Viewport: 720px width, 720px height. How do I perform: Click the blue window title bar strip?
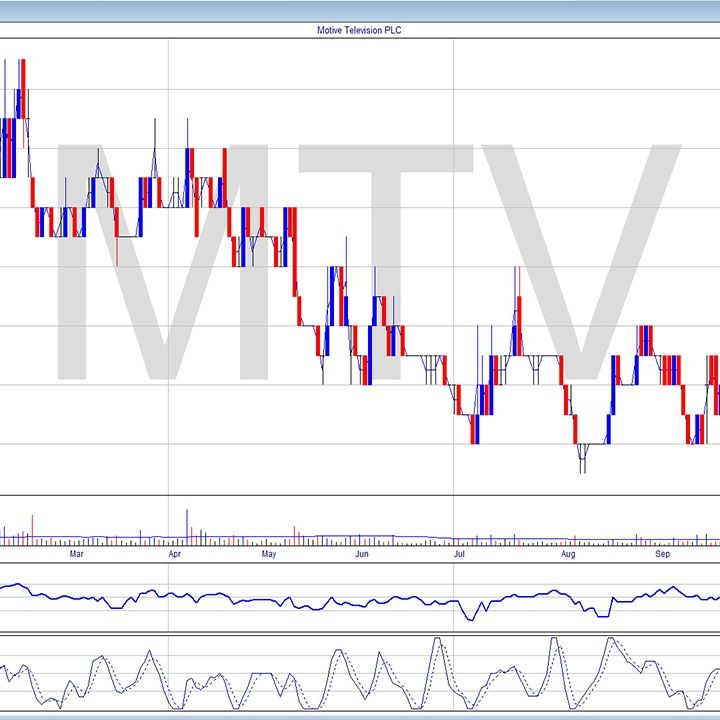coord(359,10)
